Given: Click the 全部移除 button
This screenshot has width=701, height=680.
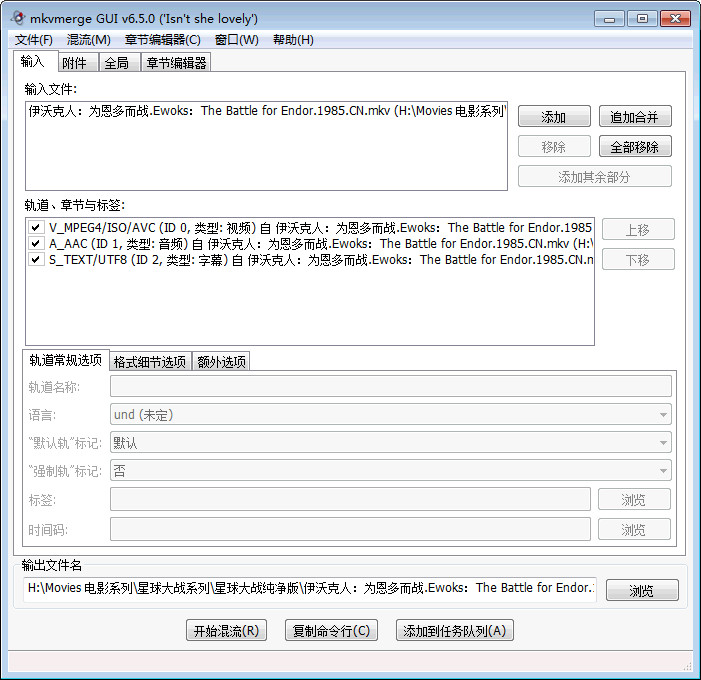Looking at the screenshot, I should point(634,147).
